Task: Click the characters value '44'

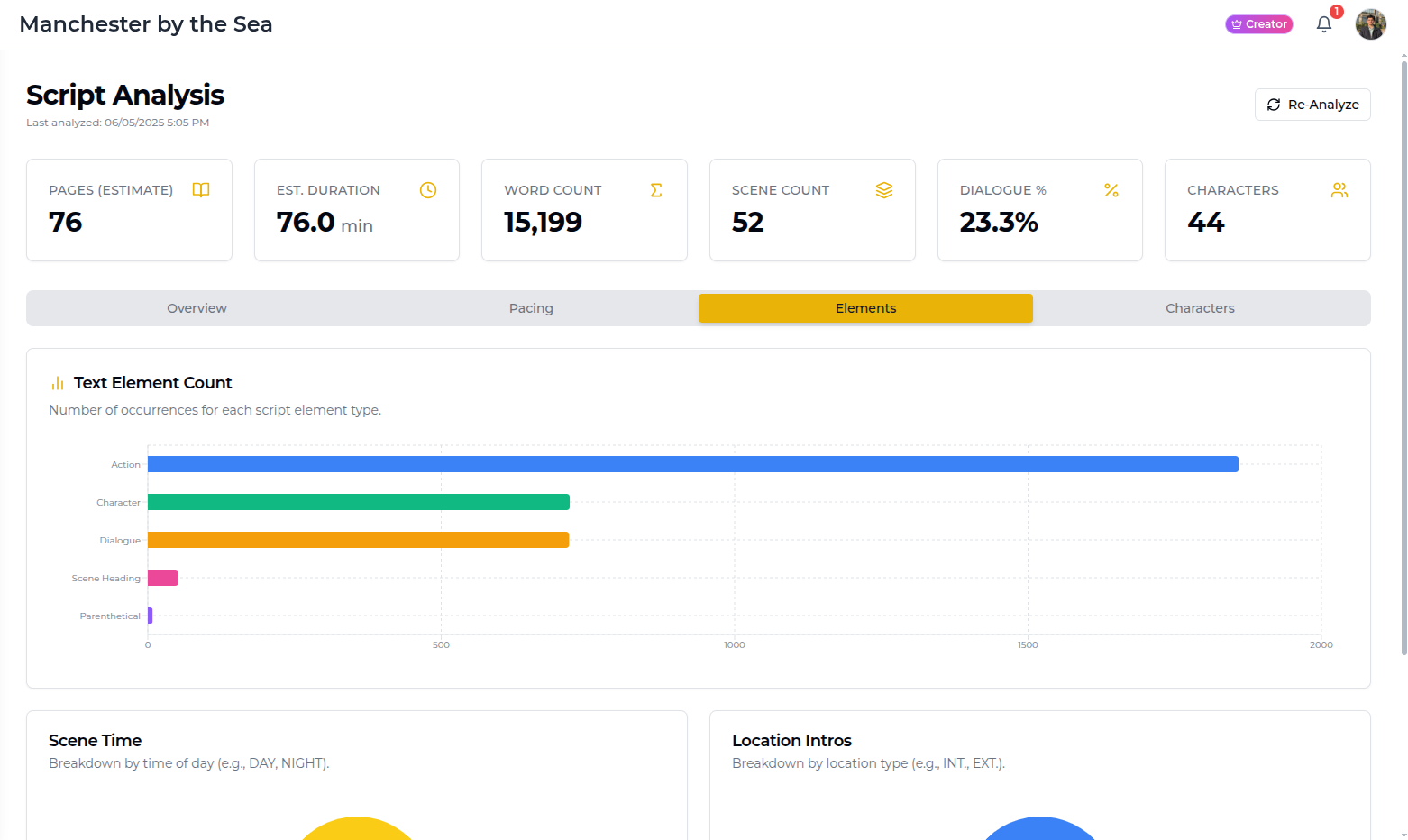Action: pyautogui.click(x=1205, y=222)
